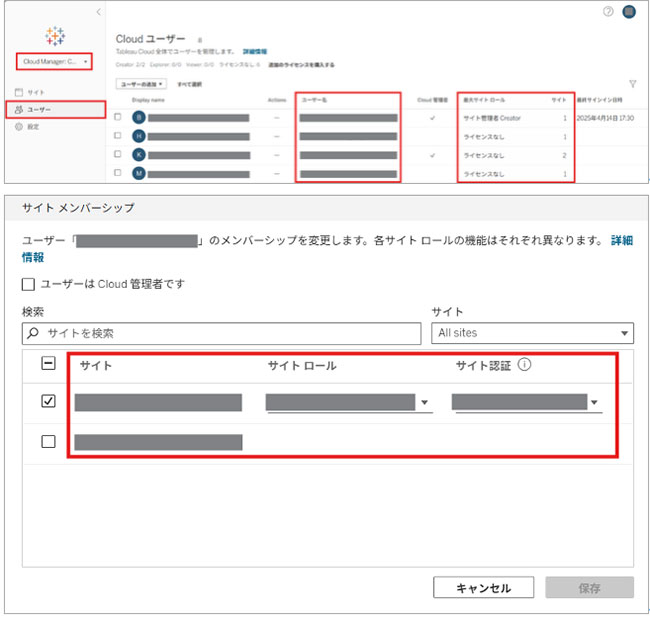650x620 pixels.
Task: Collapse the left sidebar with the chevron
Action: [x=98, y=11]
